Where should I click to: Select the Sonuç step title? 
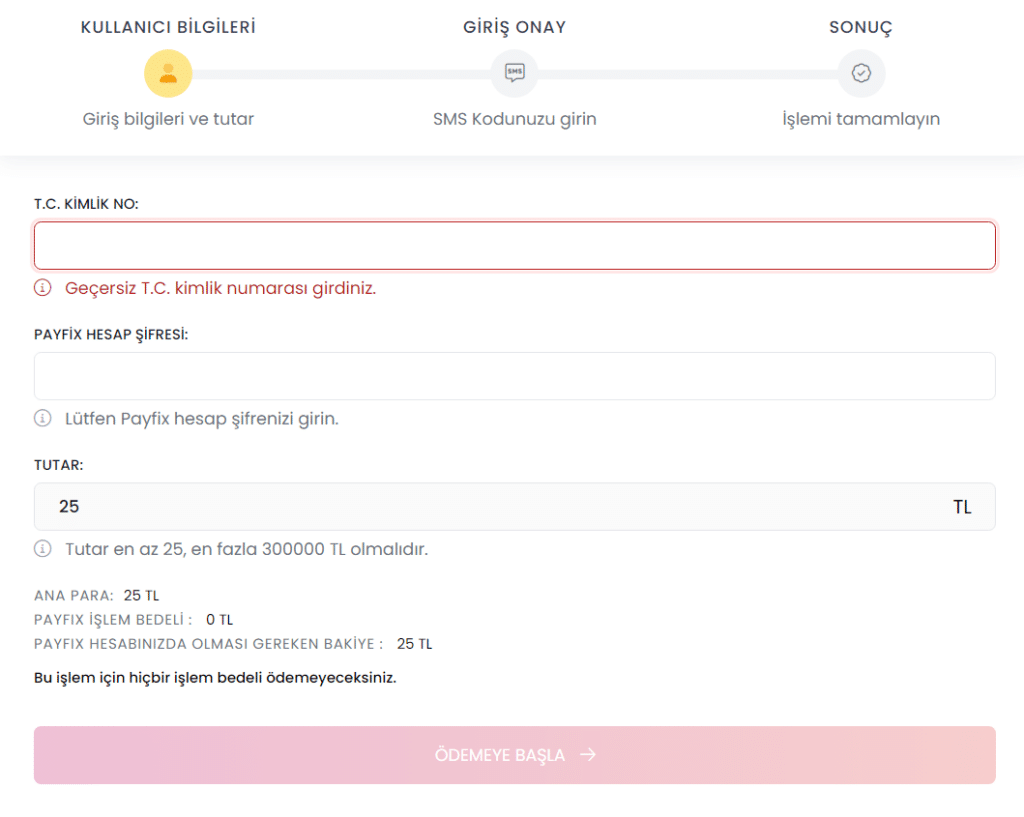[x=861, y=27]
